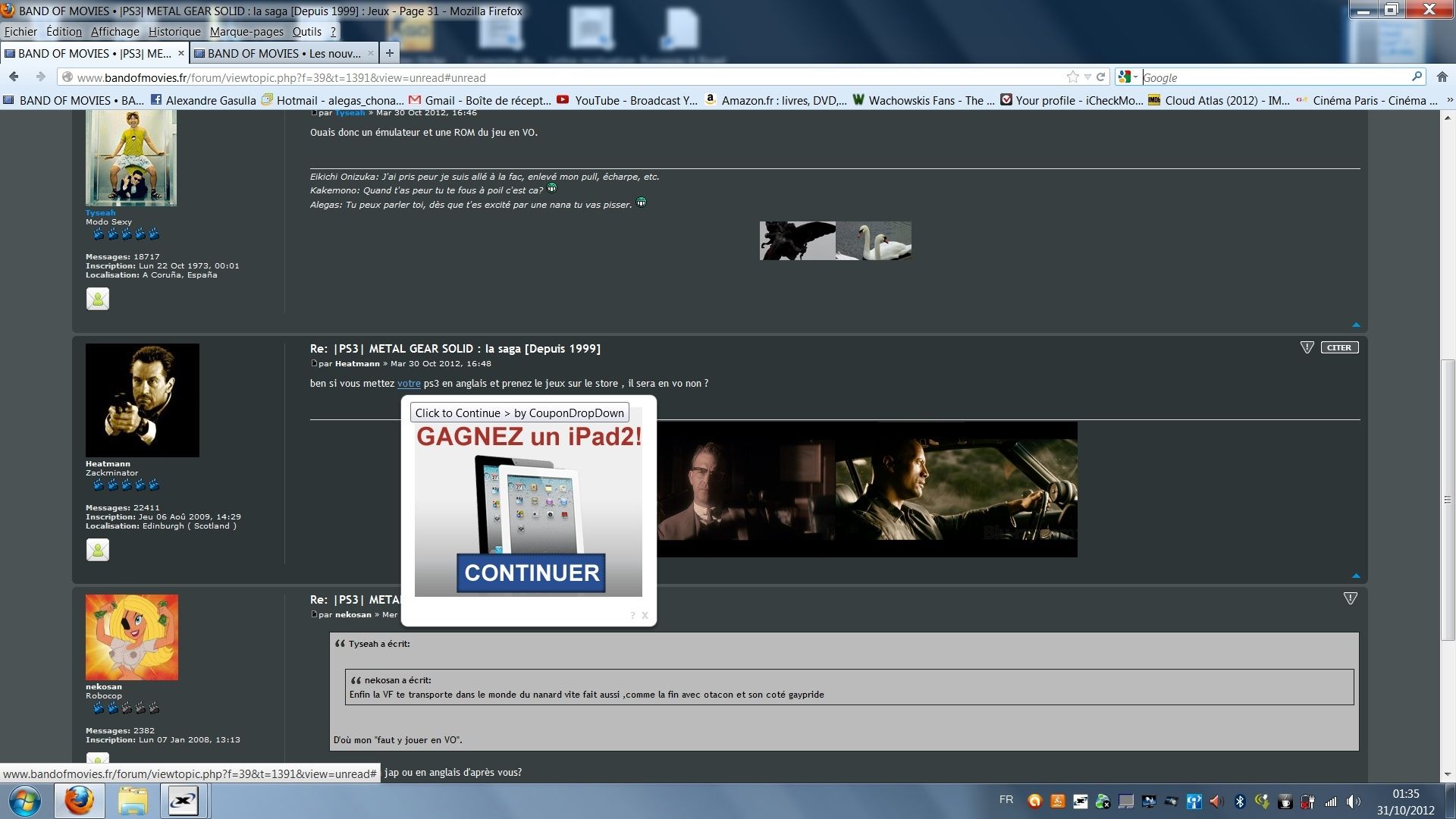Open the Alexandre Gasulla Facebook bookmark
The image size is (1456, 819).
tap(203, 100)
